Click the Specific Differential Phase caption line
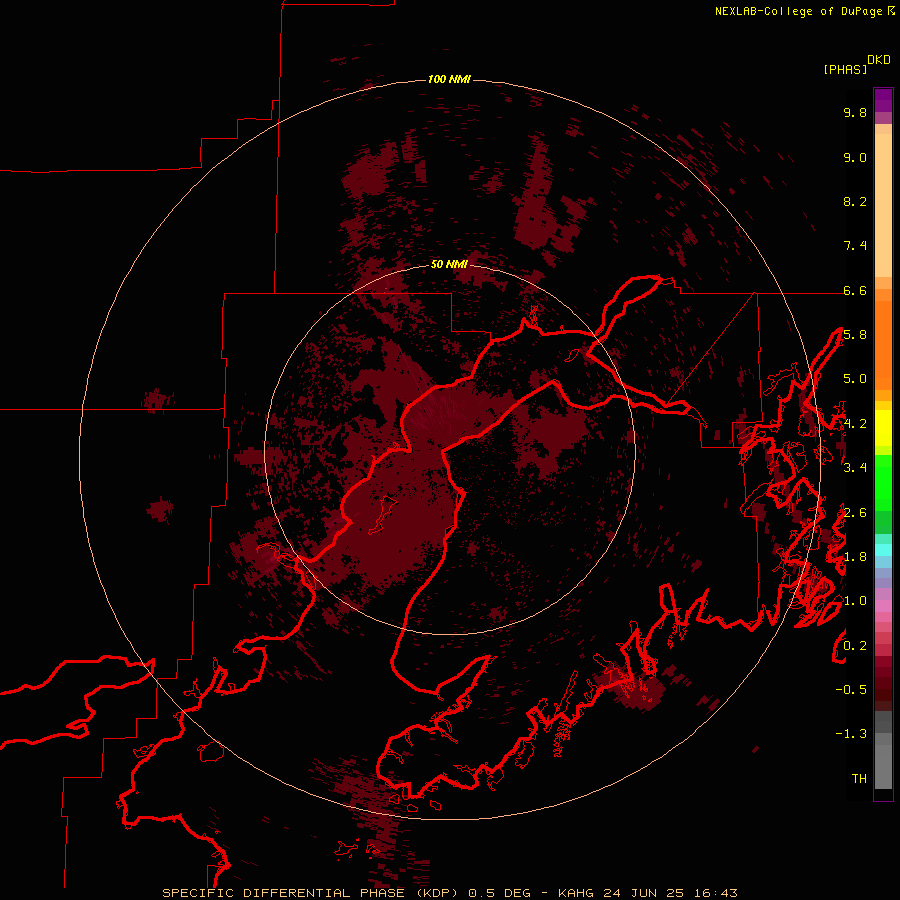Screen dimensions: 900x900 coord(449,893)
